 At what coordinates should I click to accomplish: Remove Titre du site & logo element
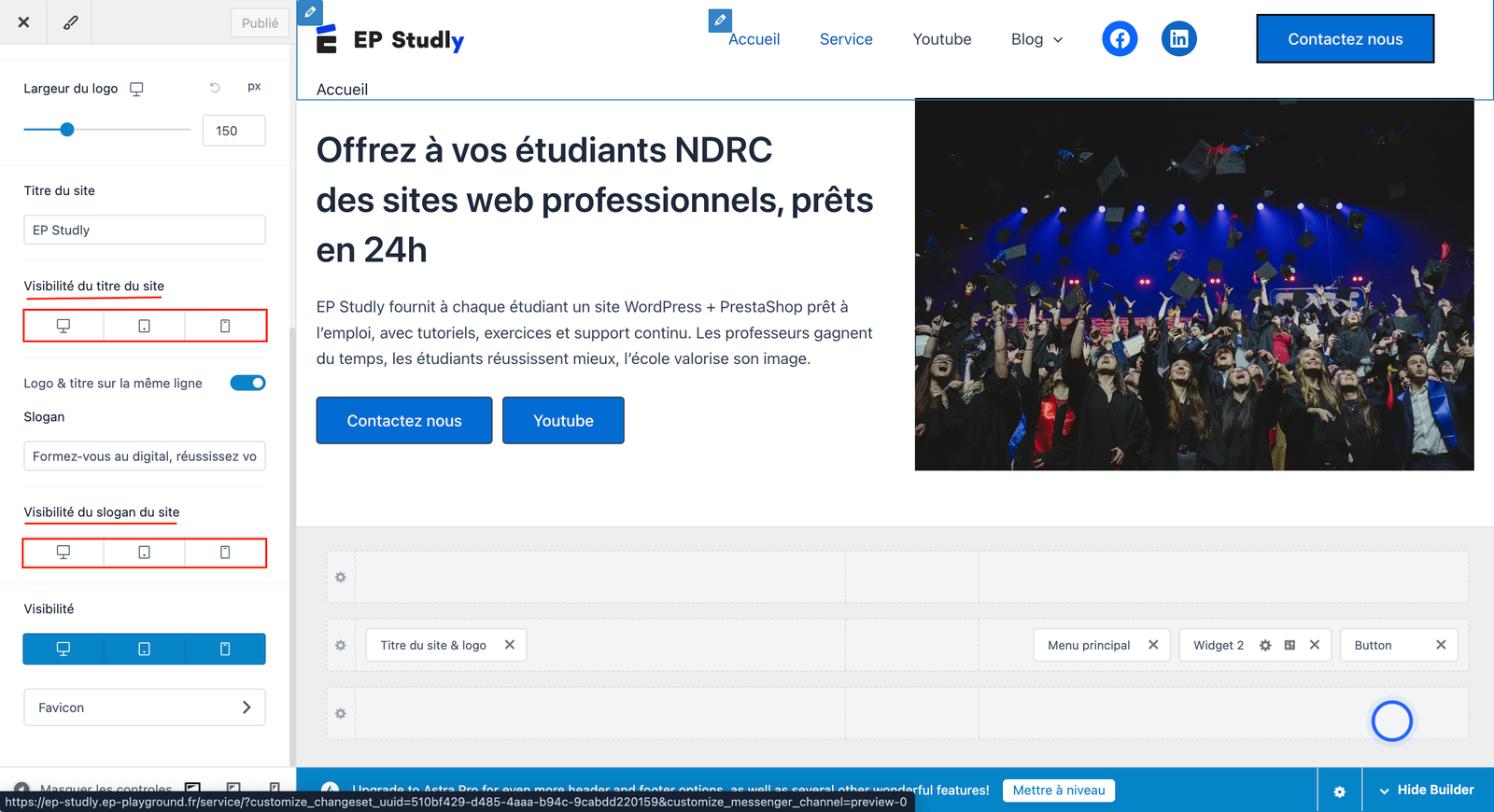(510, 645)
